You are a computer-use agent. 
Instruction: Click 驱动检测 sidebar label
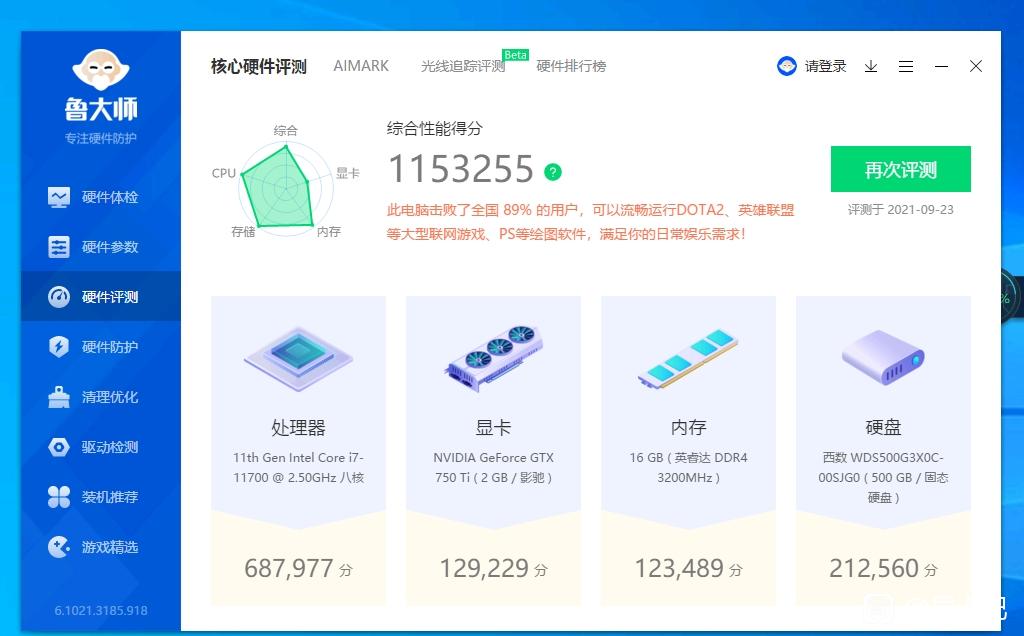pyautogui.click(x=110, y=447)
